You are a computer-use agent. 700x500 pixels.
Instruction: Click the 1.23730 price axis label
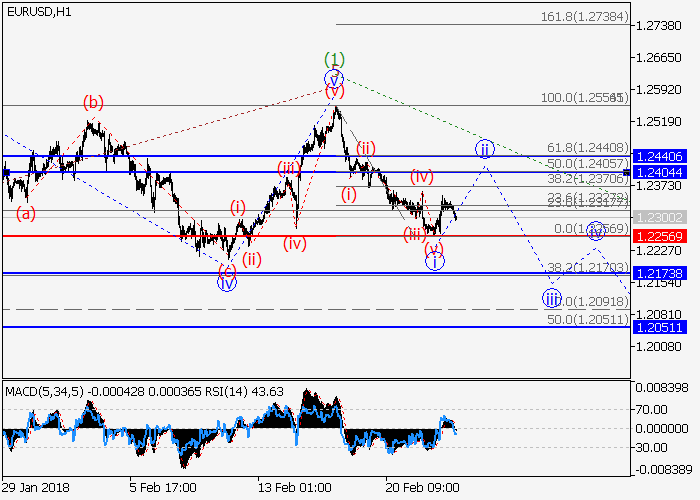pyautogui.click(x=659, y=185)
